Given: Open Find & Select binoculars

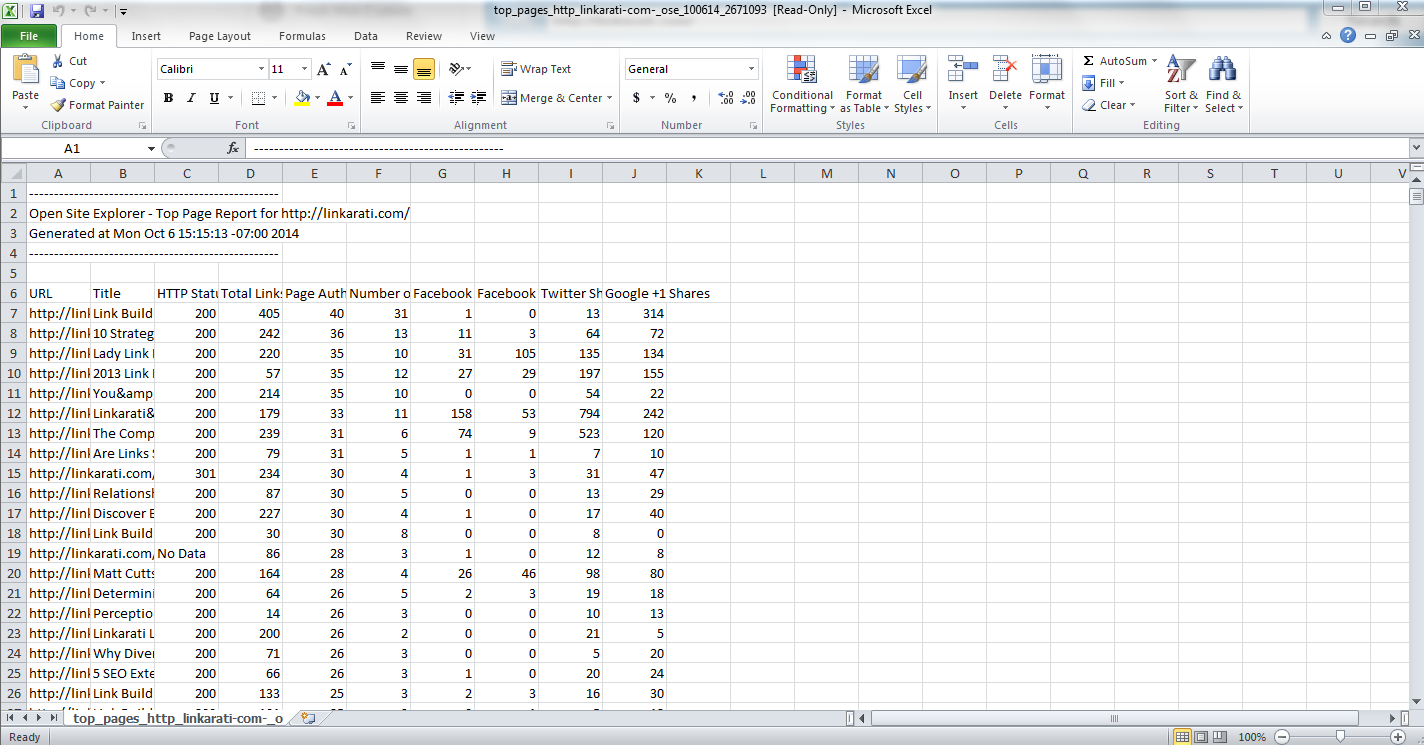Looking at the screenshot, I should [x=1223, y=85].
